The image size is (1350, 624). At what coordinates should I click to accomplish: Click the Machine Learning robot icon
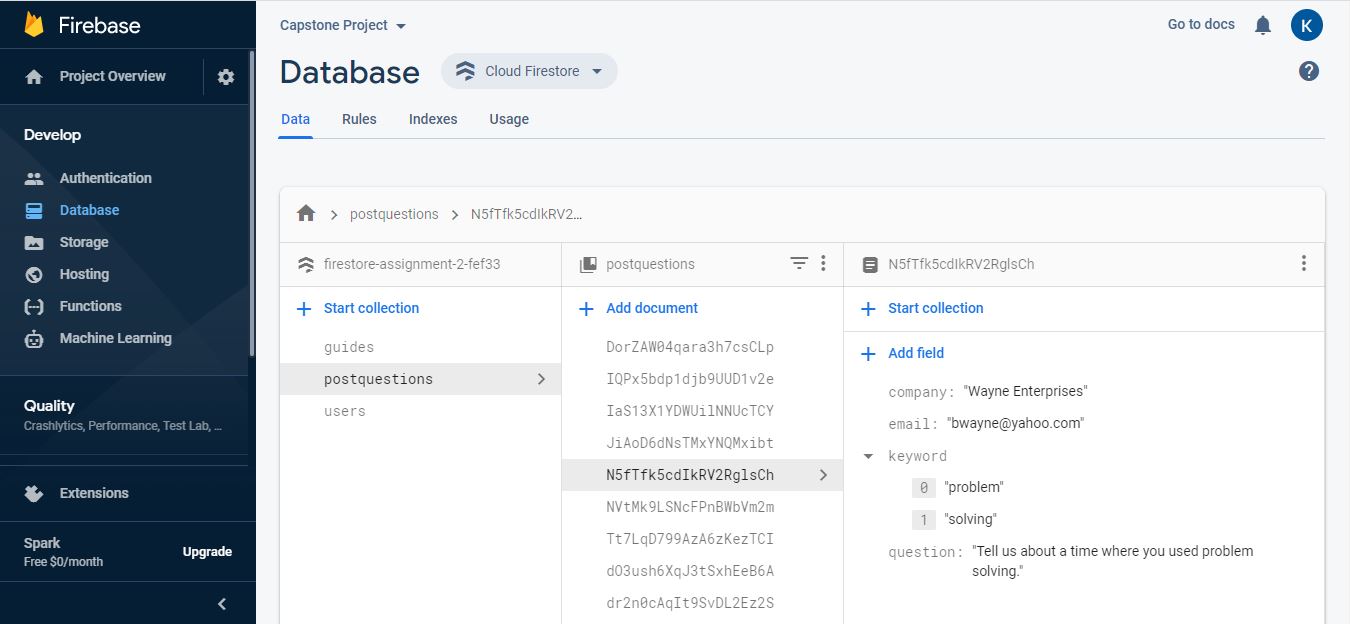pos(34,338)
